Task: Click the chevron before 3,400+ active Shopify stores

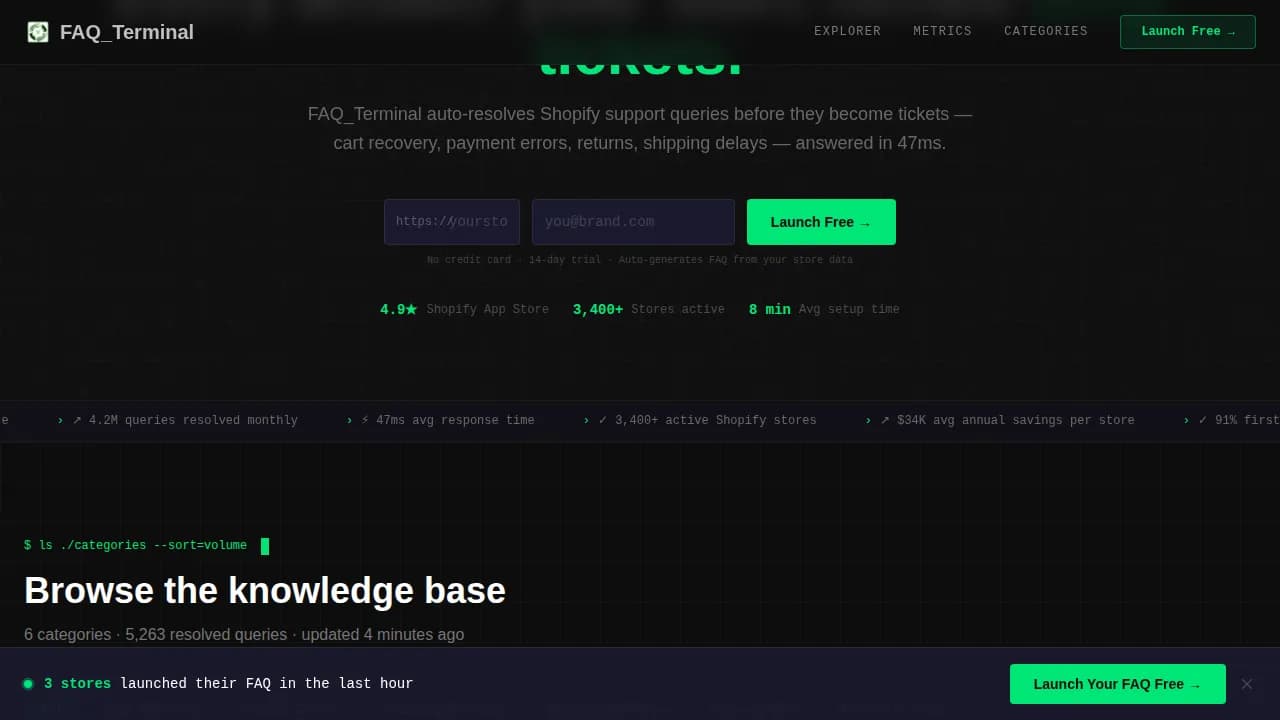Action: click(x=586, y=420)
